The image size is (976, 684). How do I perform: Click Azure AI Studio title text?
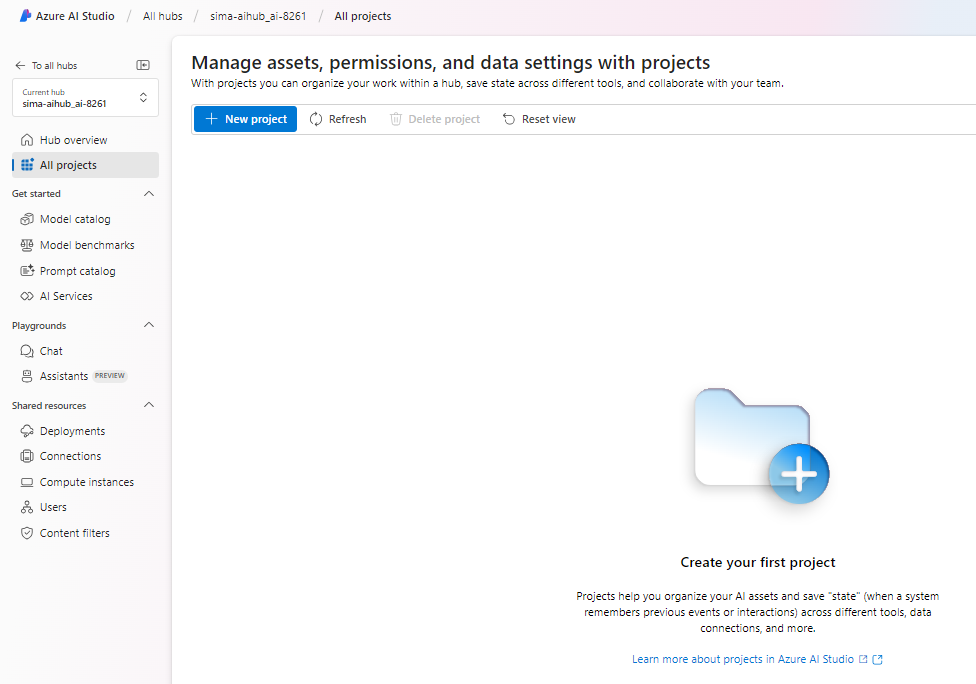click(75, 16)
